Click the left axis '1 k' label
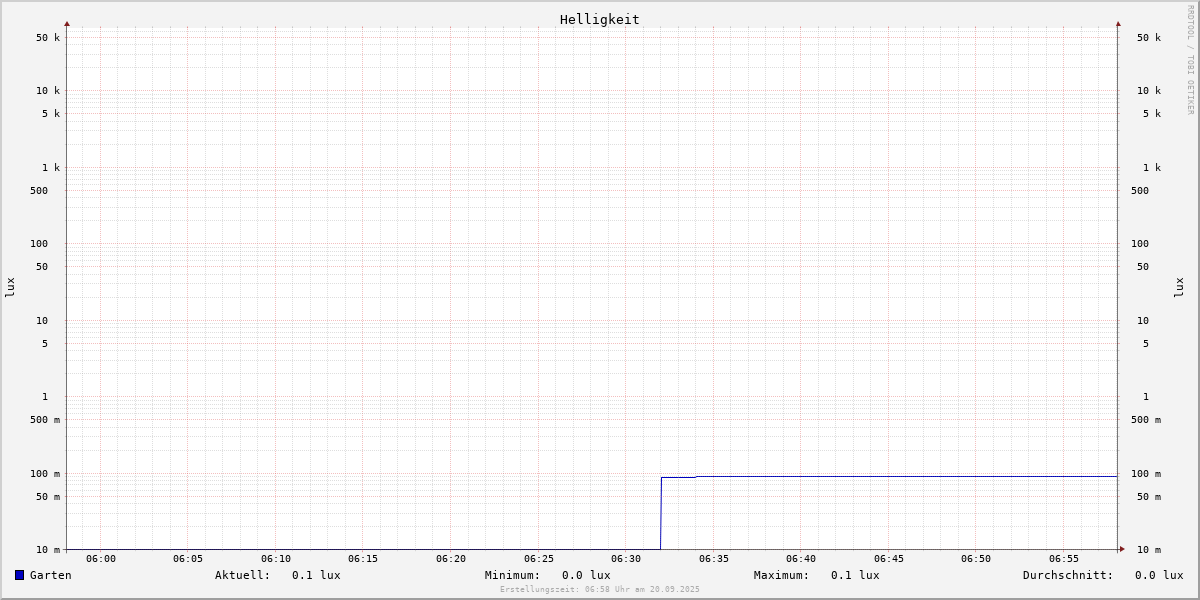 (51, 168)
